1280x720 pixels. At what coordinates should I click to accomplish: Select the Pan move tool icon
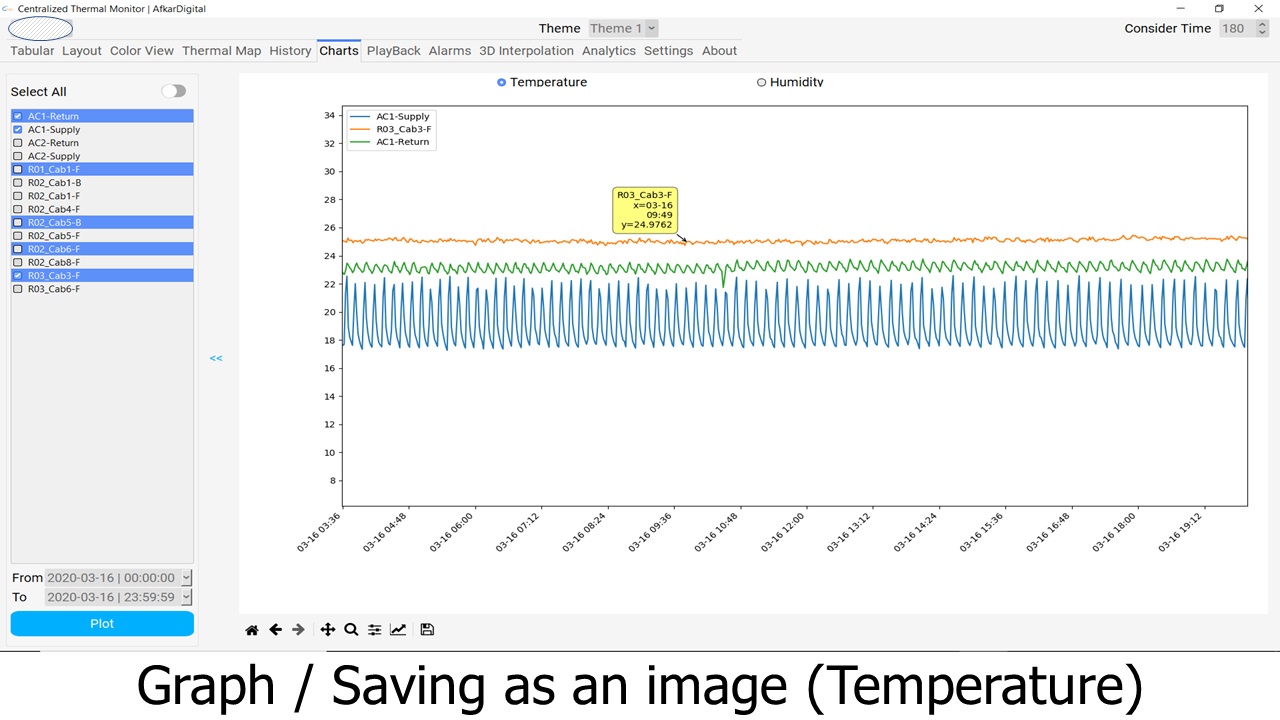(x=327, y=630)
